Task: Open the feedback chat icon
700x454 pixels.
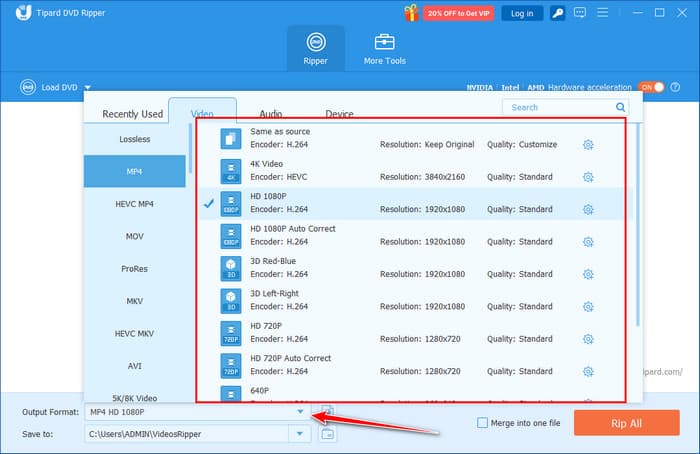Action: pos(580,13)
